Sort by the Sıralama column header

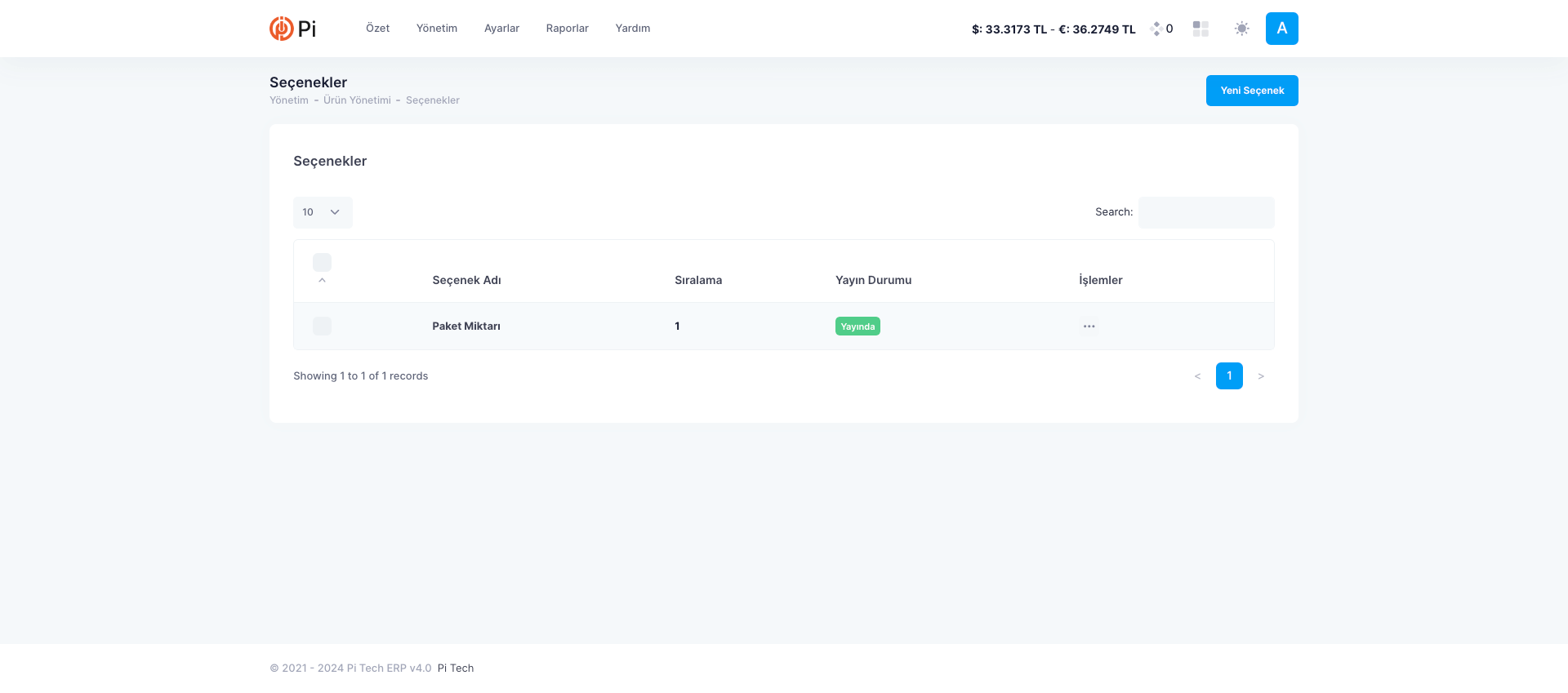tap(698, 280)
